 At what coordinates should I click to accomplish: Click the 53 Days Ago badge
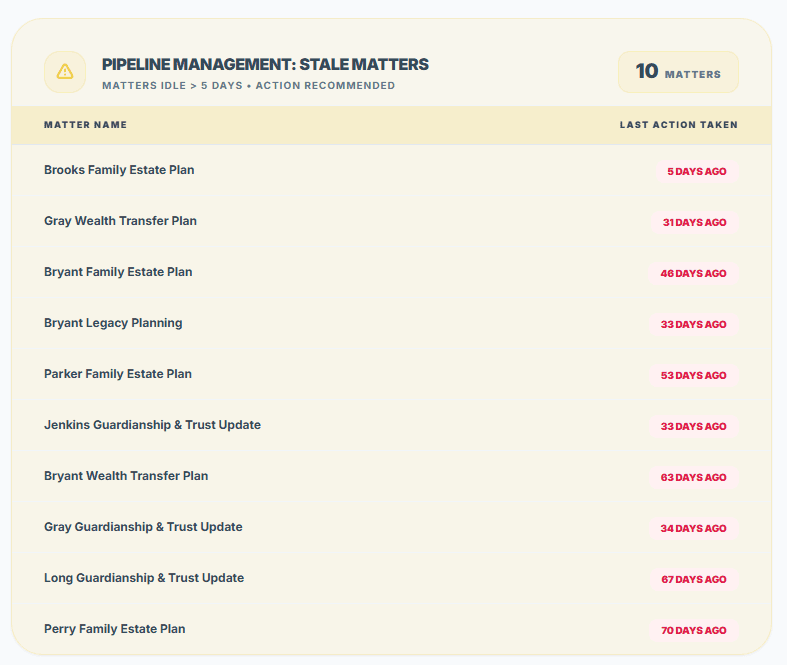[x=693, y=375]
